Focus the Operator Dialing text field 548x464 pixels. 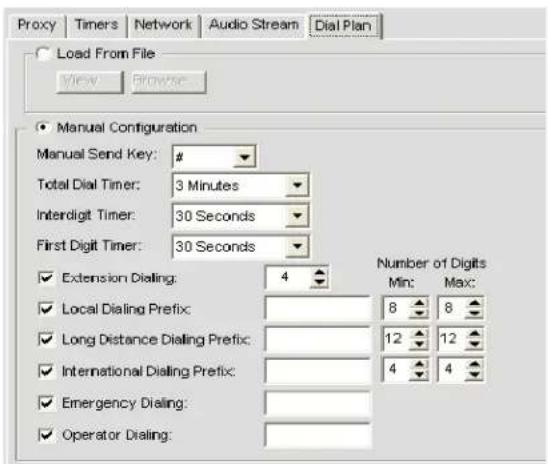tap(318, 435)
